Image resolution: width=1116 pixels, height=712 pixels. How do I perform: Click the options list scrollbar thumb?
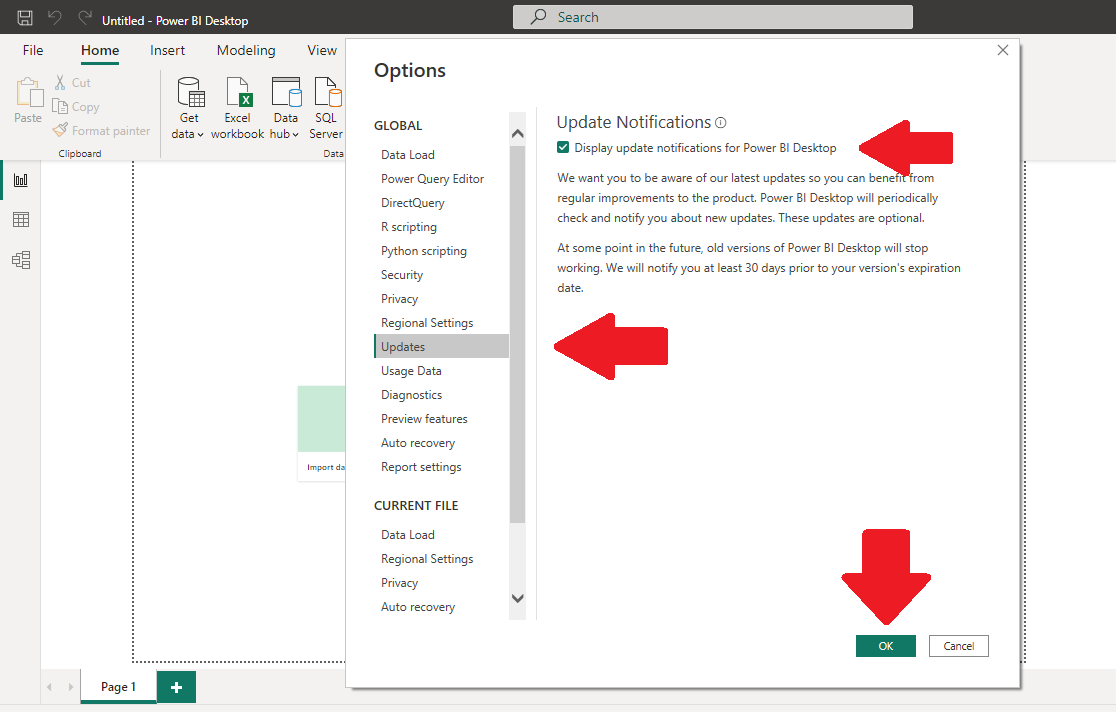pos(517,335)
